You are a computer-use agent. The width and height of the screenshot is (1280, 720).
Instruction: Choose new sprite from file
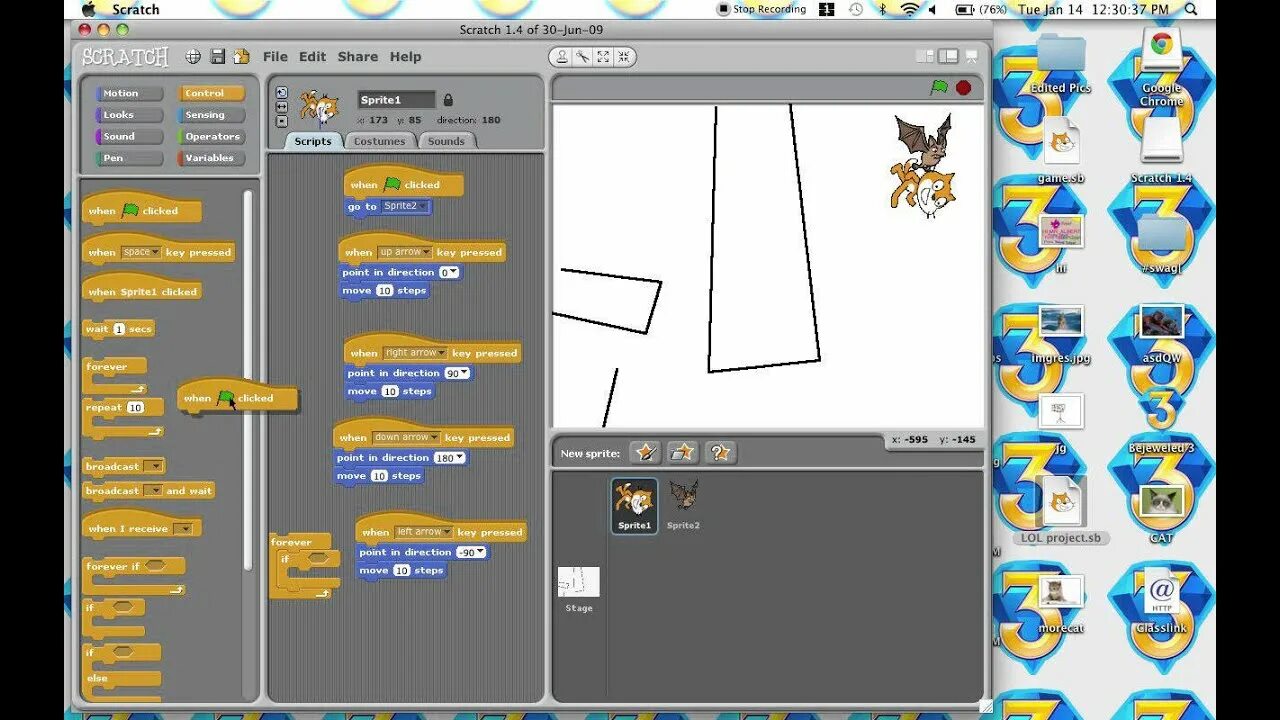(683, 452)
